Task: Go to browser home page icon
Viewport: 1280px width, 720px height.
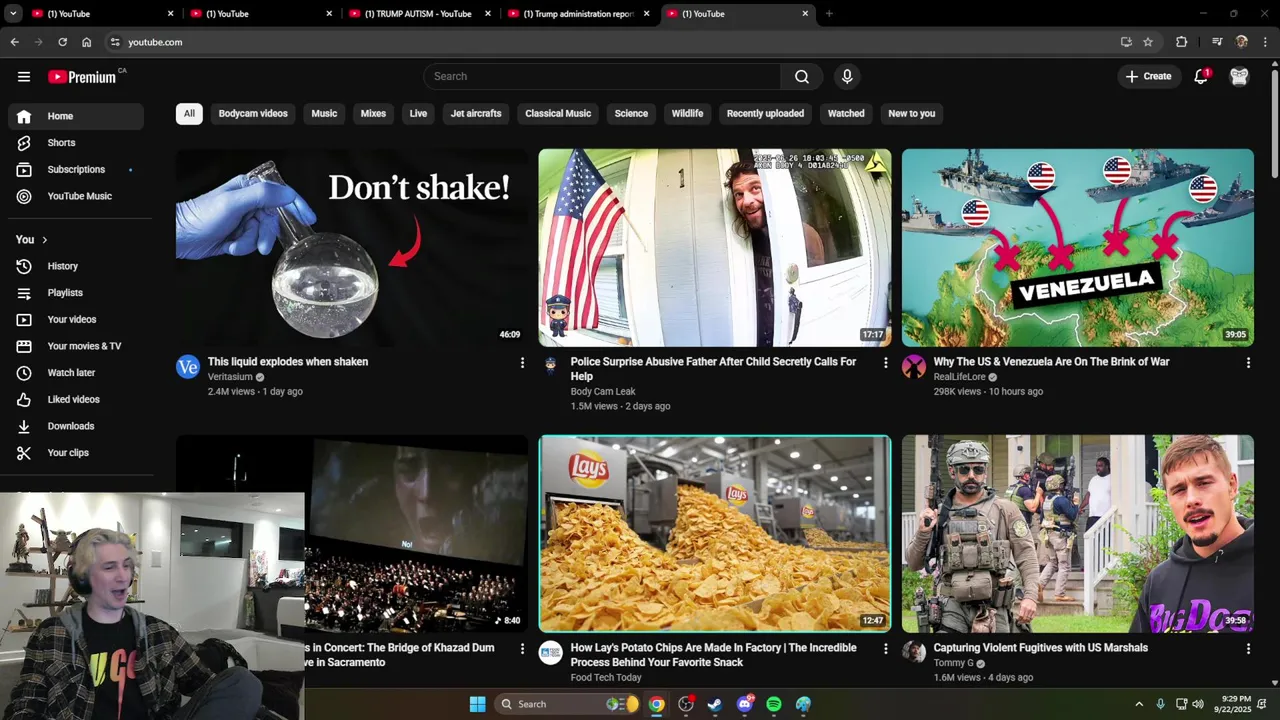Action: pyautogui.click(x=87, y=42)
